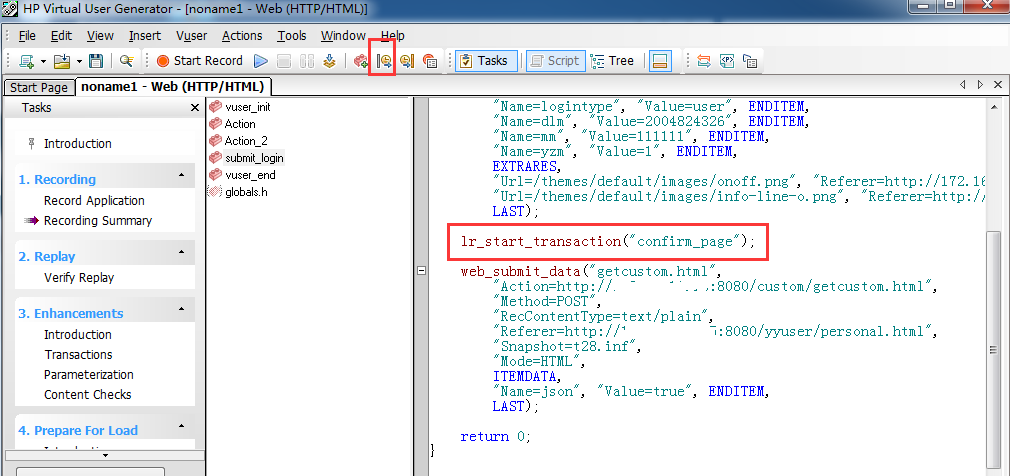Open the Vuser menu
The width and height of the screenshot is (1010, 476).
[191, 36]
